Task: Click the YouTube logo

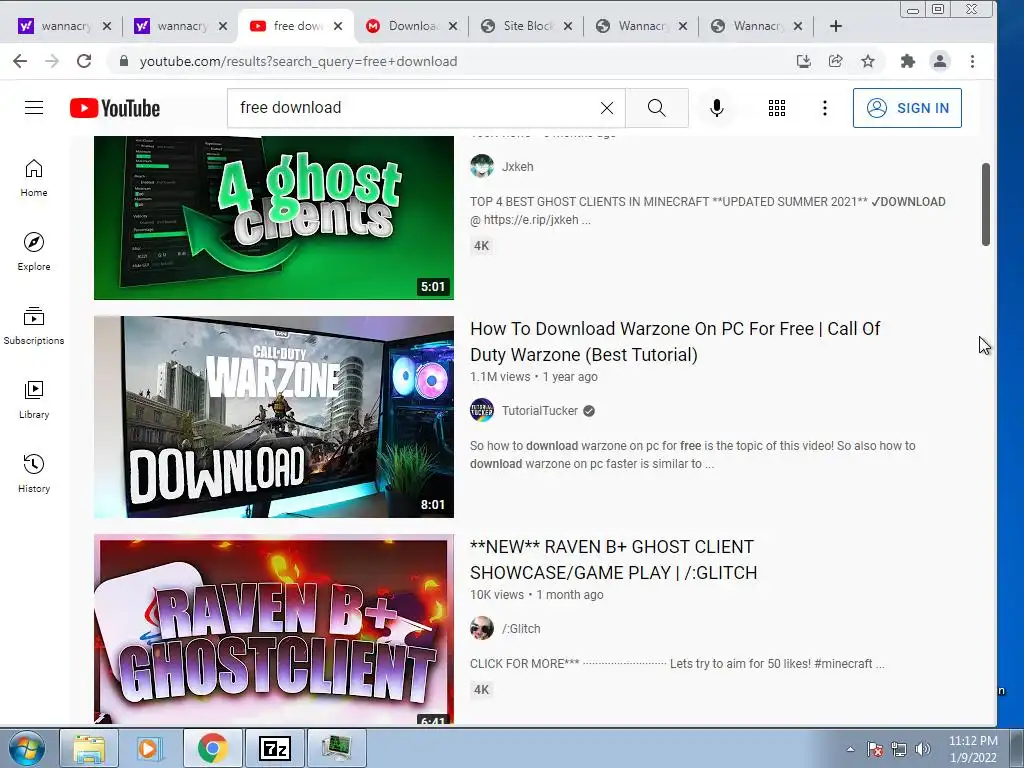Action: tap(115, 108)
